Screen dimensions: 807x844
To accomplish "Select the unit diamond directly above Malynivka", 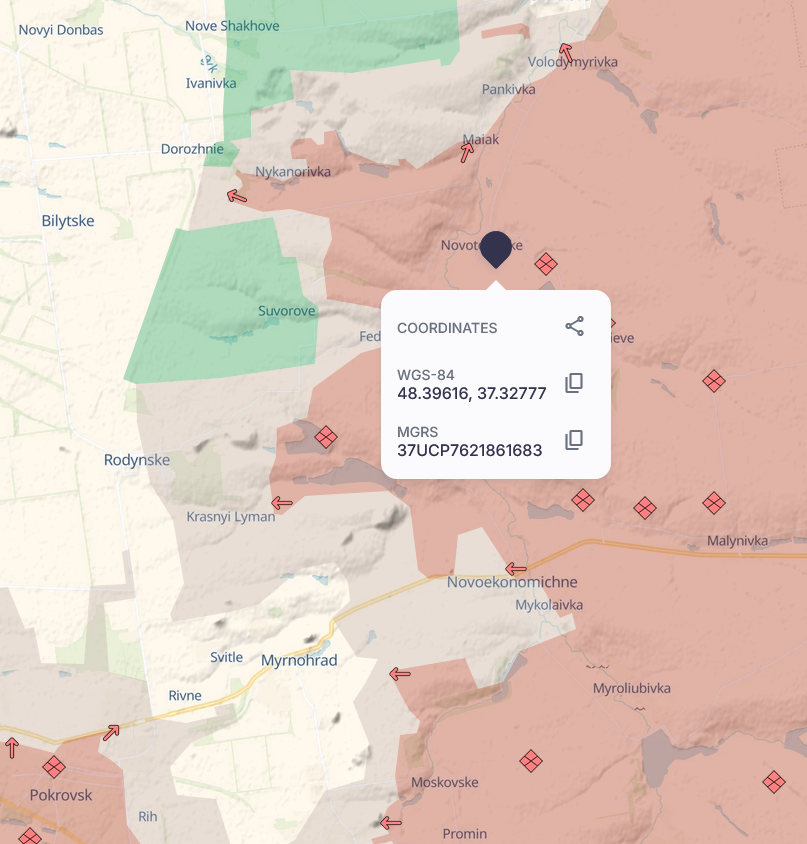I will (714, 503).
